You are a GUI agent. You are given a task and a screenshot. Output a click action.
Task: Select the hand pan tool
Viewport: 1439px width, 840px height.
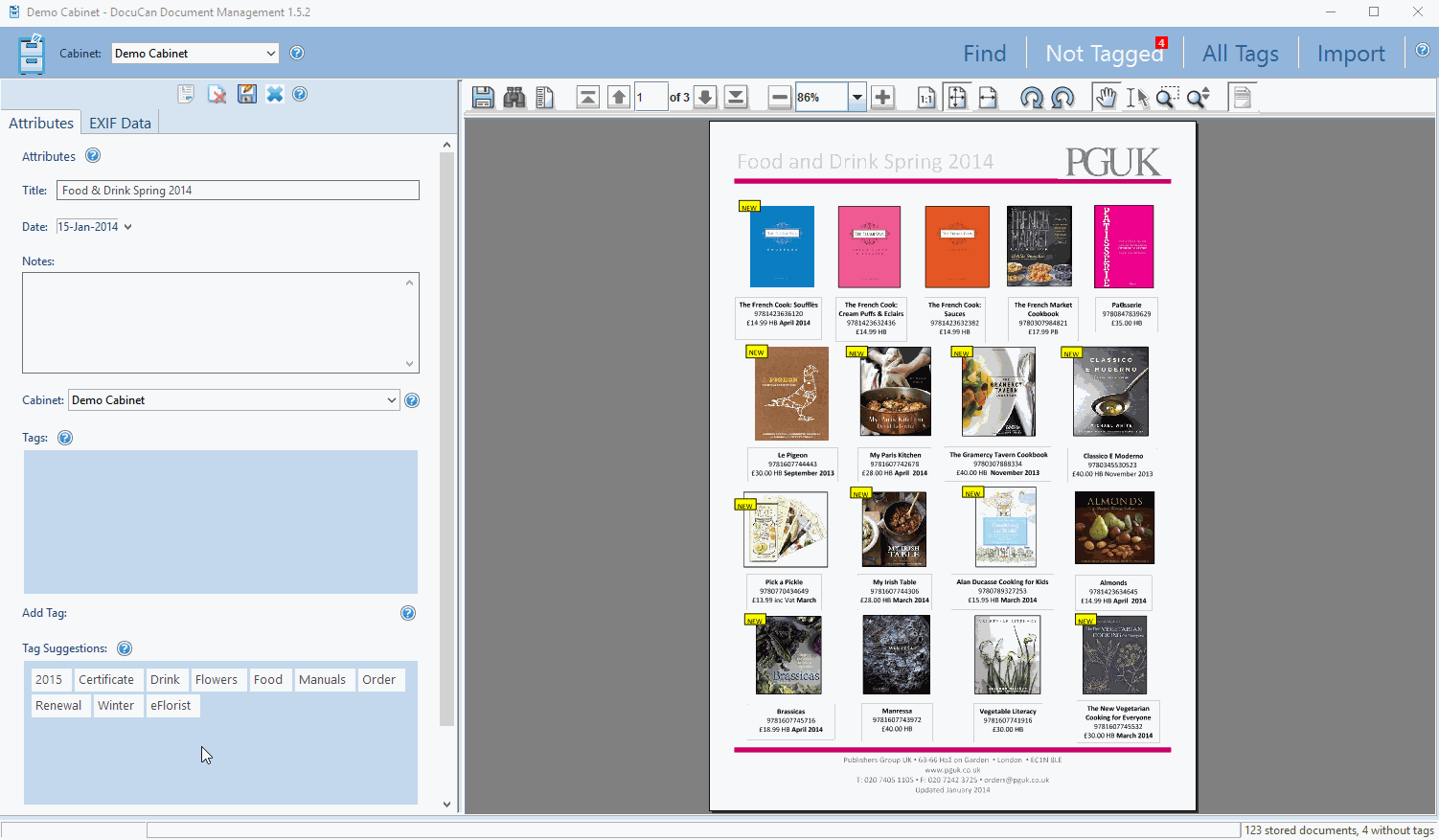tap(1107, 97)
